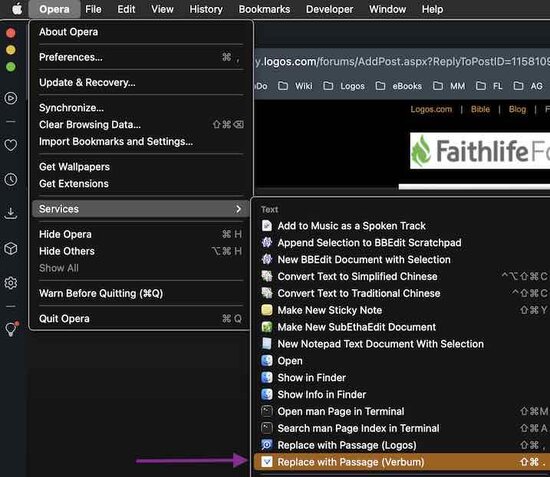
Task: Choose Hide Others
Action: 141,251
